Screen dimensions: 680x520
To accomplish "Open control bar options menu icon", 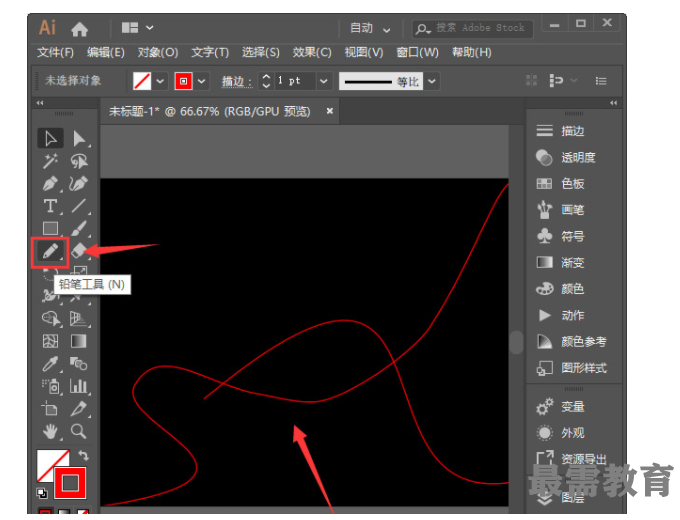I will (601, 81).
